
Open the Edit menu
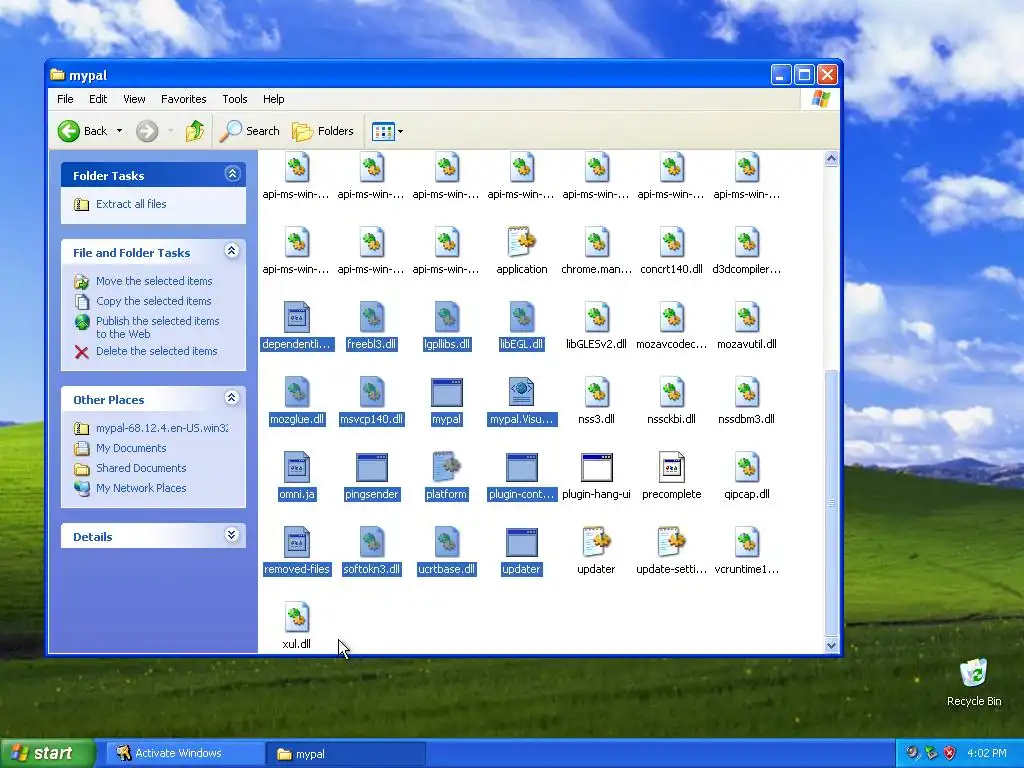point(98,99)
